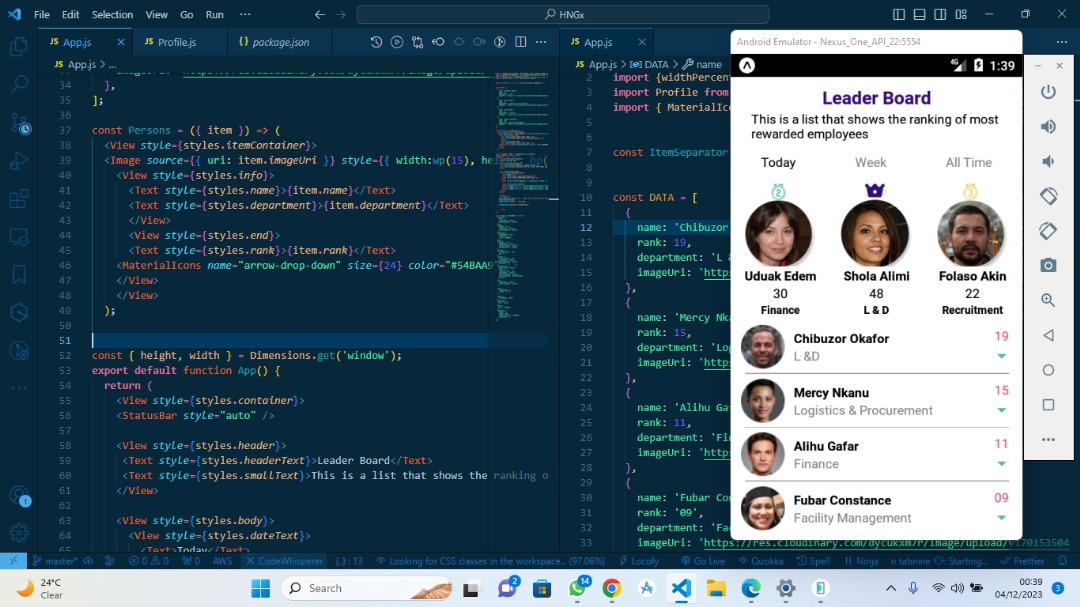The image size is (1080, 607).
Task: Click emulator Back triangle button
Action: (1048, 336)
